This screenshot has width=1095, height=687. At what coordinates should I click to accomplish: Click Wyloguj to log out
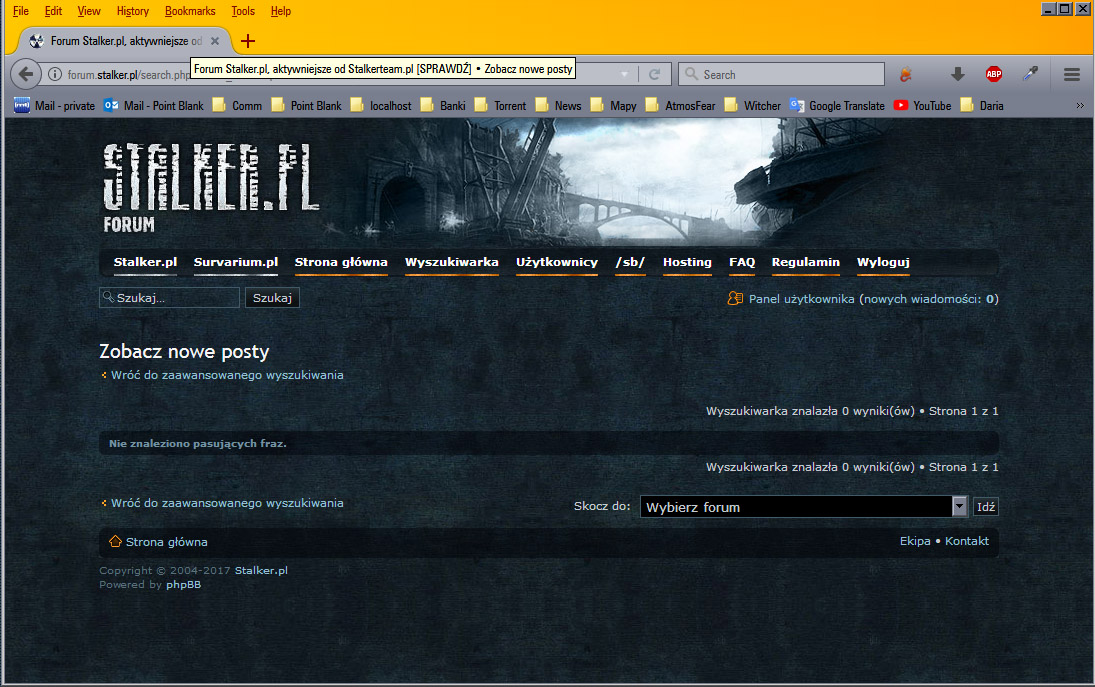pyautogui.click(x=883, y=263)
